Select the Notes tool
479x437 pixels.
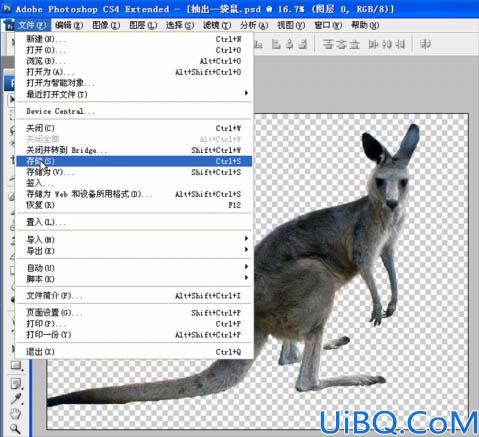(15, 384)
